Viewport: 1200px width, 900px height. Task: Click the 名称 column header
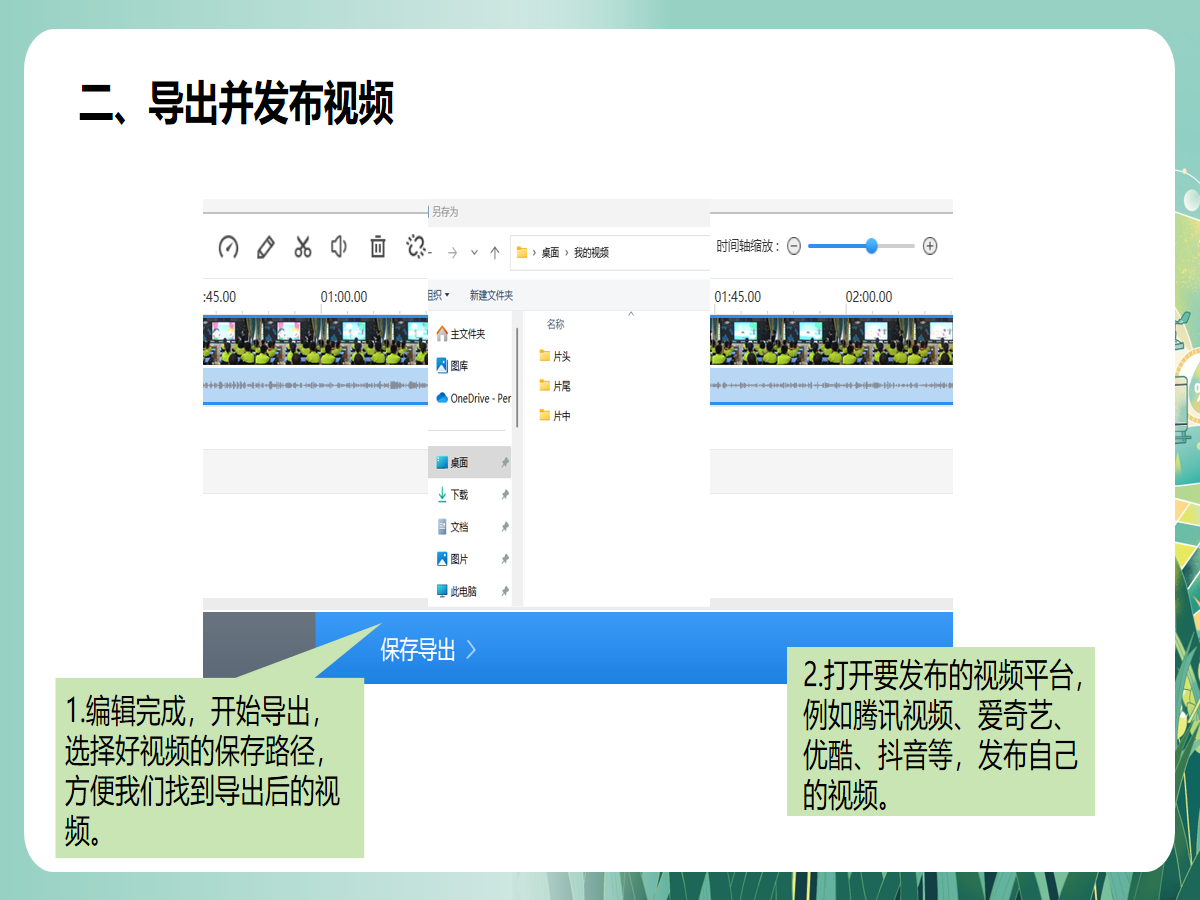[555, 324]
